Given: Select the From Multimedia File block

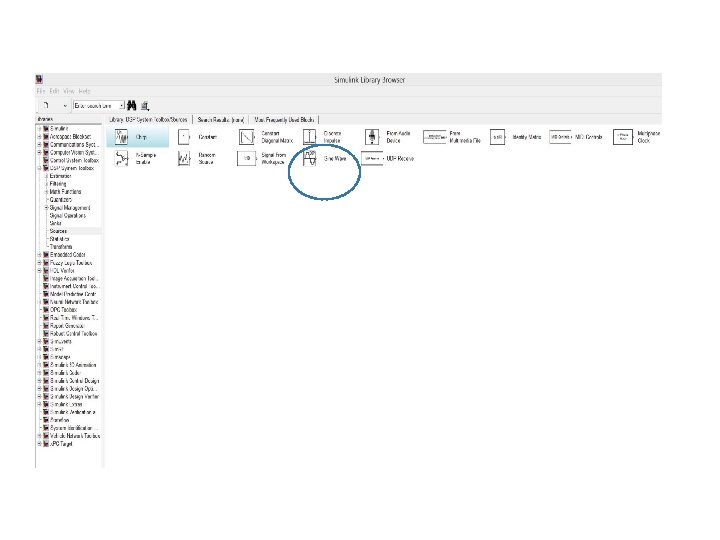Looking at the screenshot, I should 452,137.
